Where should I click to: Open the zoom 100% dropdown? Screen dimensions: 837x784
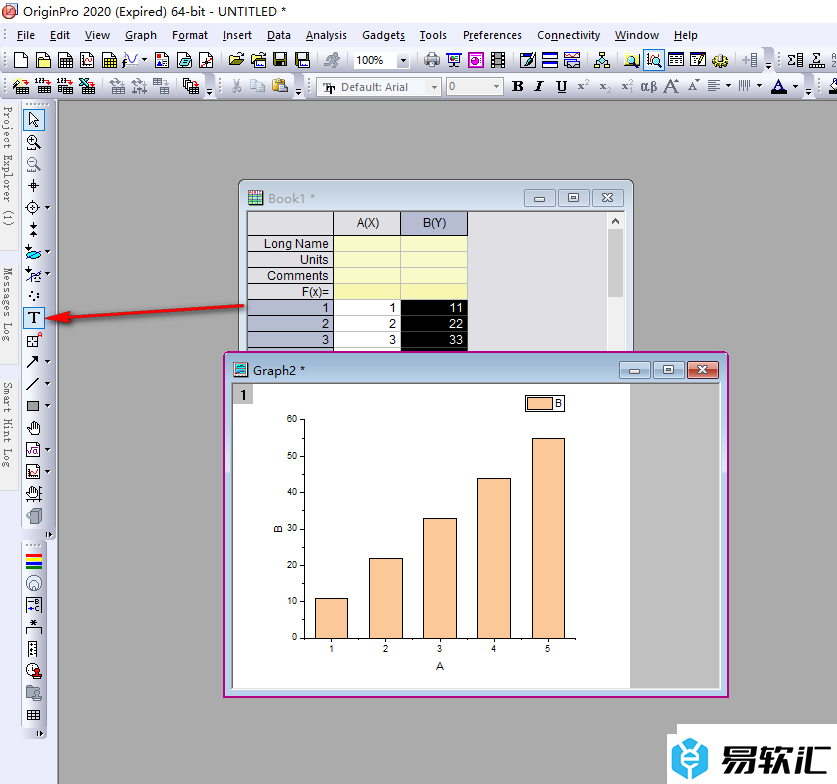pos(403,60)
